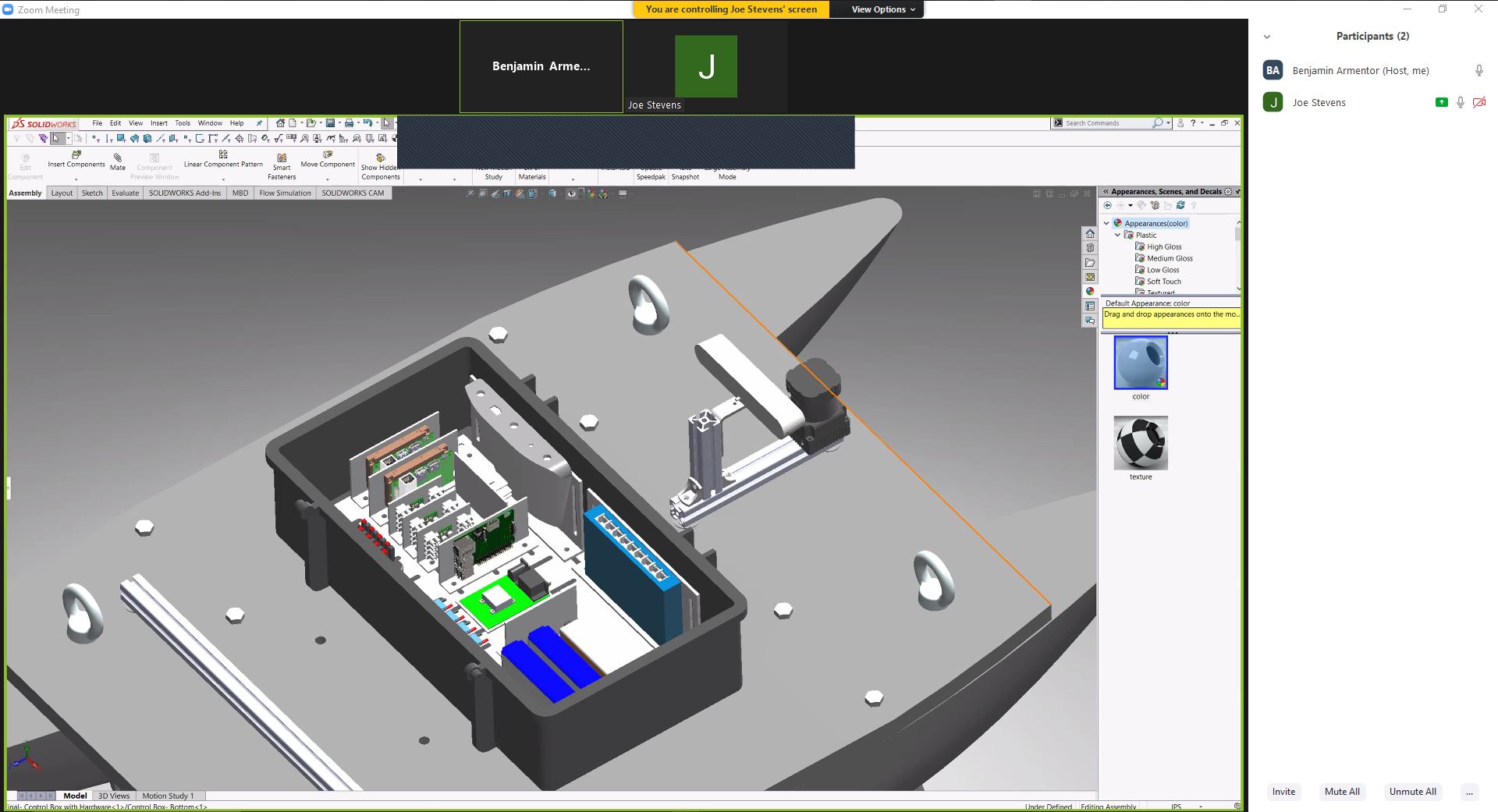
Task: Open the Search Commands dropdown arrow
Action: (x=1168, y=123)
